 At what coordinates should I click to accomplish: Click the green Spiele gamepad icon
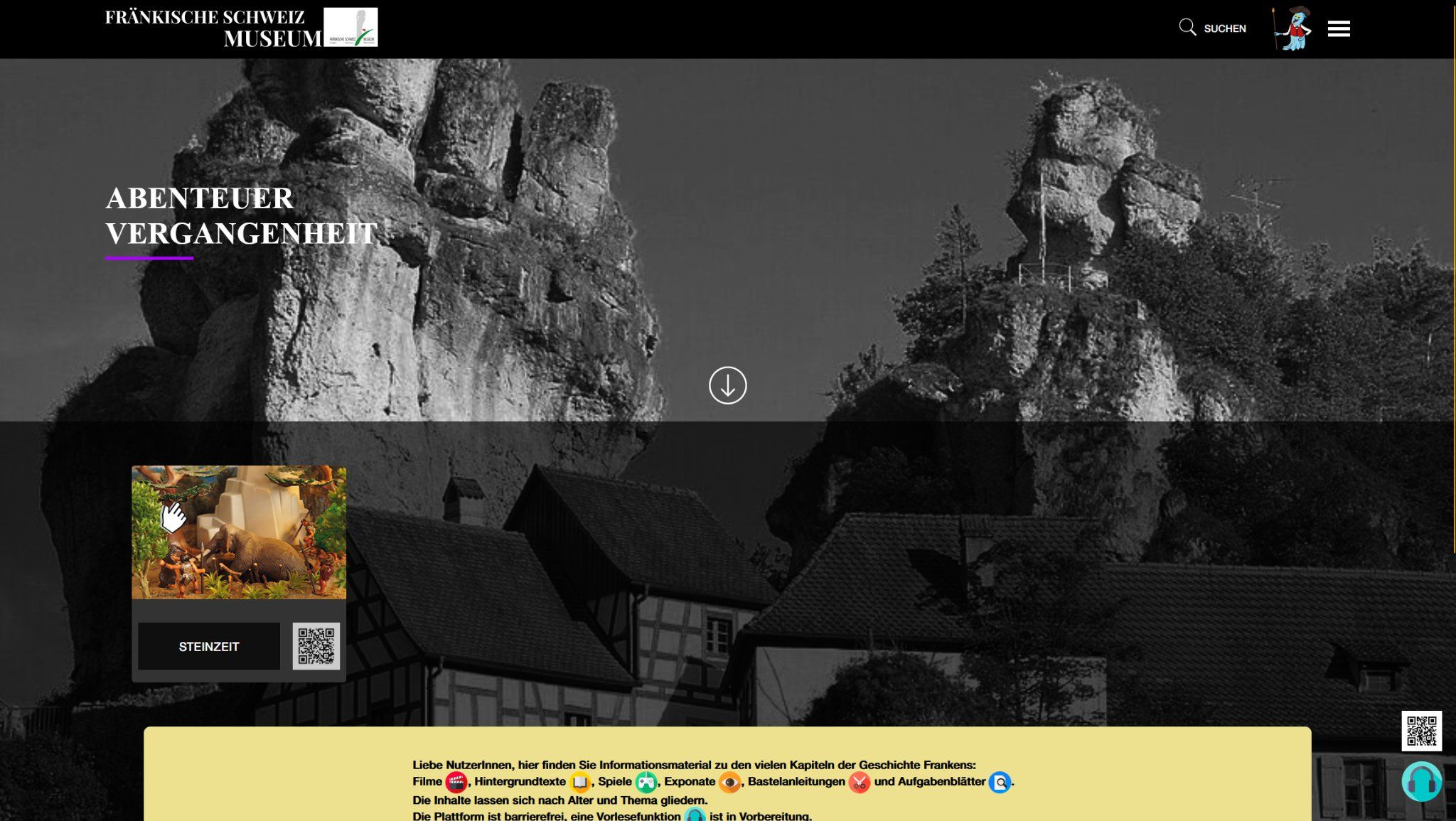[x=646, y=783]
